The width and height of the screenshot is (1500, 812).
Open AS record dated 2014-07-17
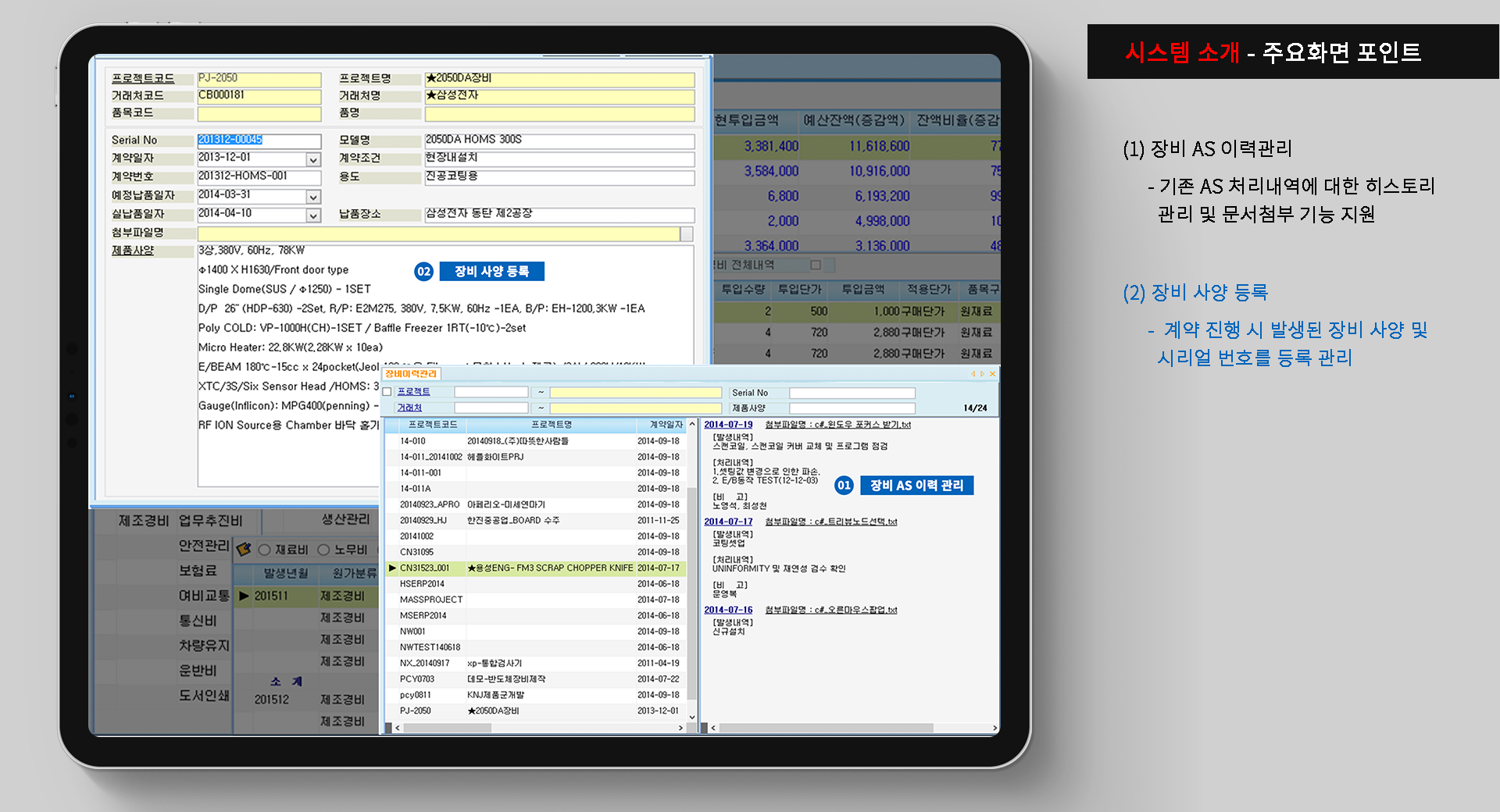(x=728, y=522)
